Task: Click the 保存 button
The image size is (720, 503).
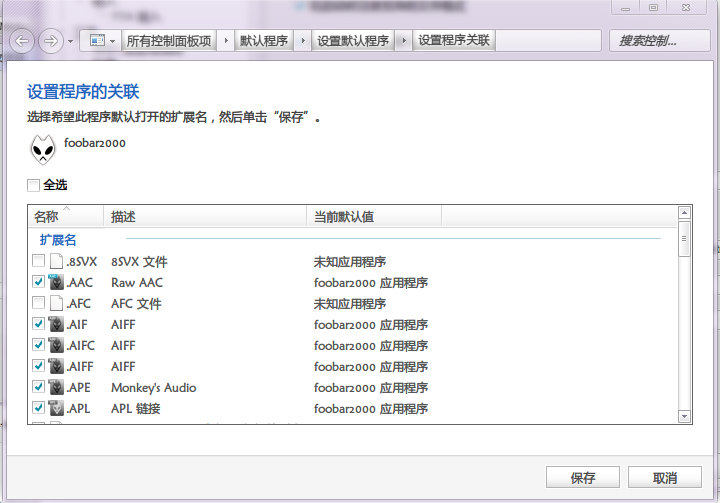Action: click(583, 478)
